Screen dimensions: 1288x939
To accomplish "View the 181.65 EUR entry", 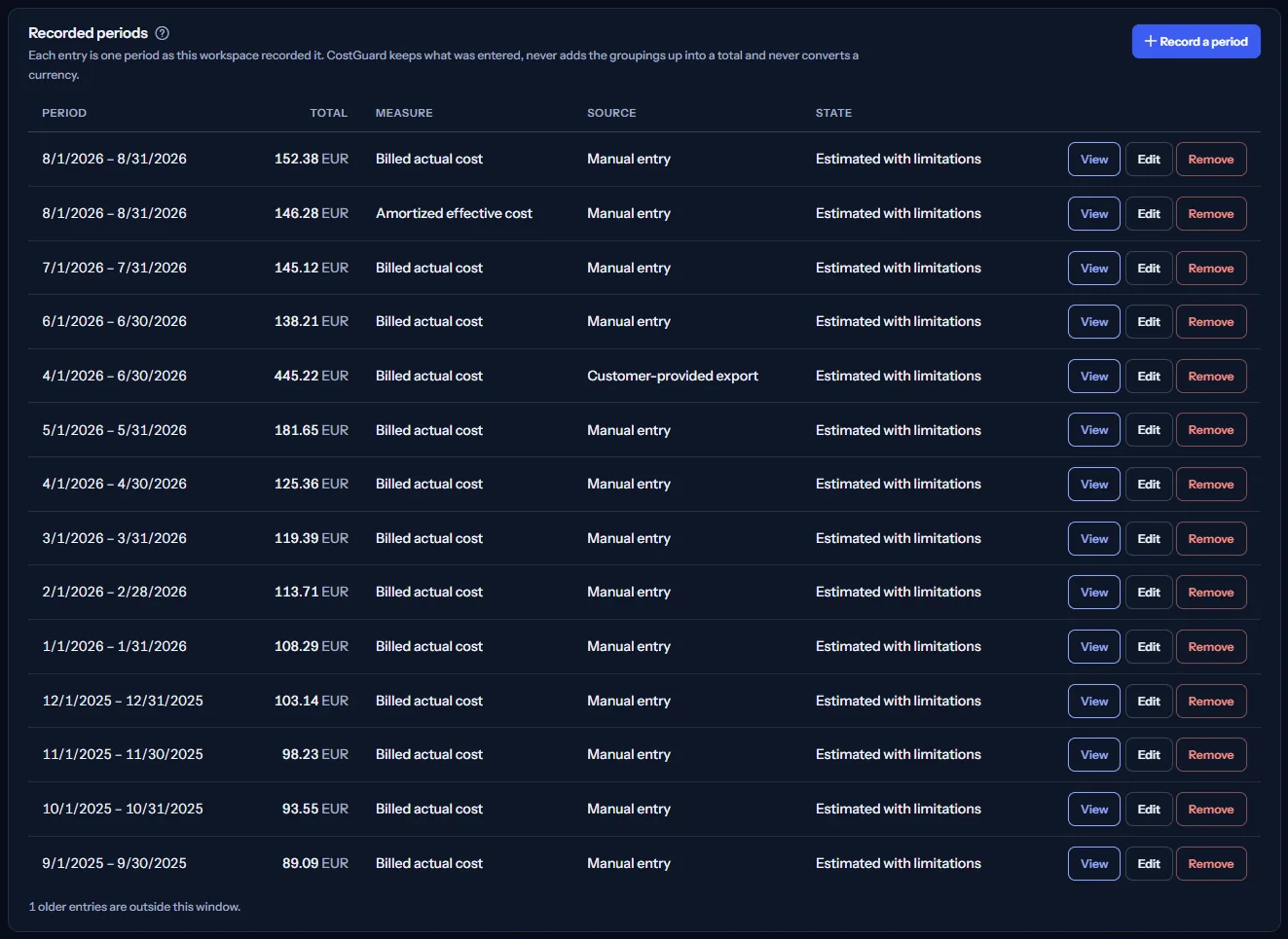I will coord(1094,430).
